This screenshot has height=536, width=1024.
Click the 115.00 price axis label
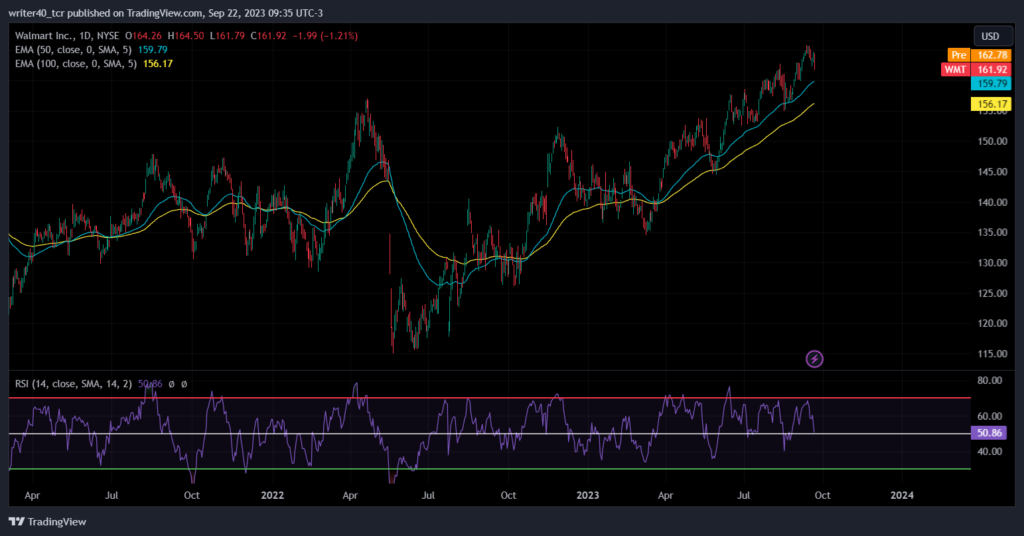point(992,353)
